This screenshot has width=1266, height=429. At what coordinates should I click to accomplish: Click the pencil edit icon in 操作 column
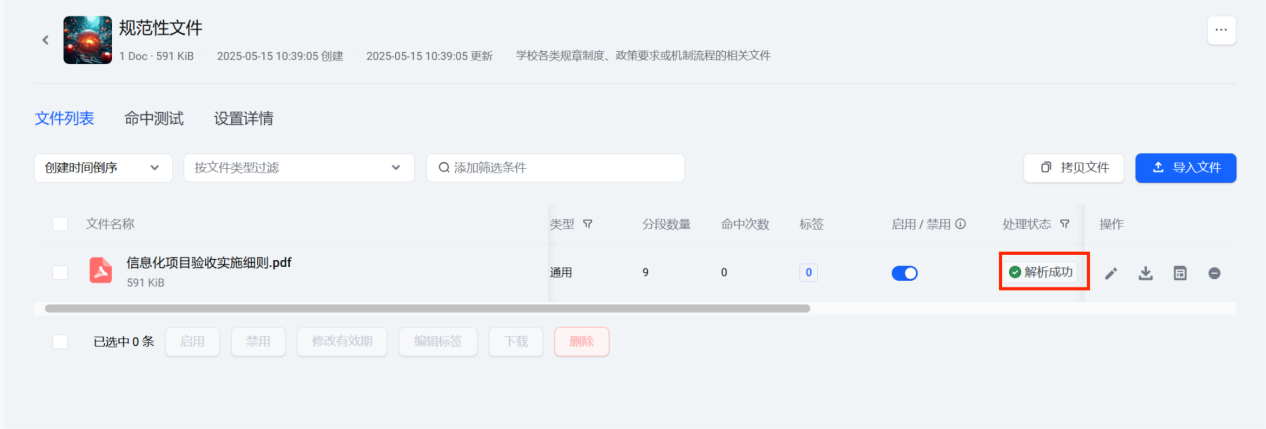(1111, 273)
